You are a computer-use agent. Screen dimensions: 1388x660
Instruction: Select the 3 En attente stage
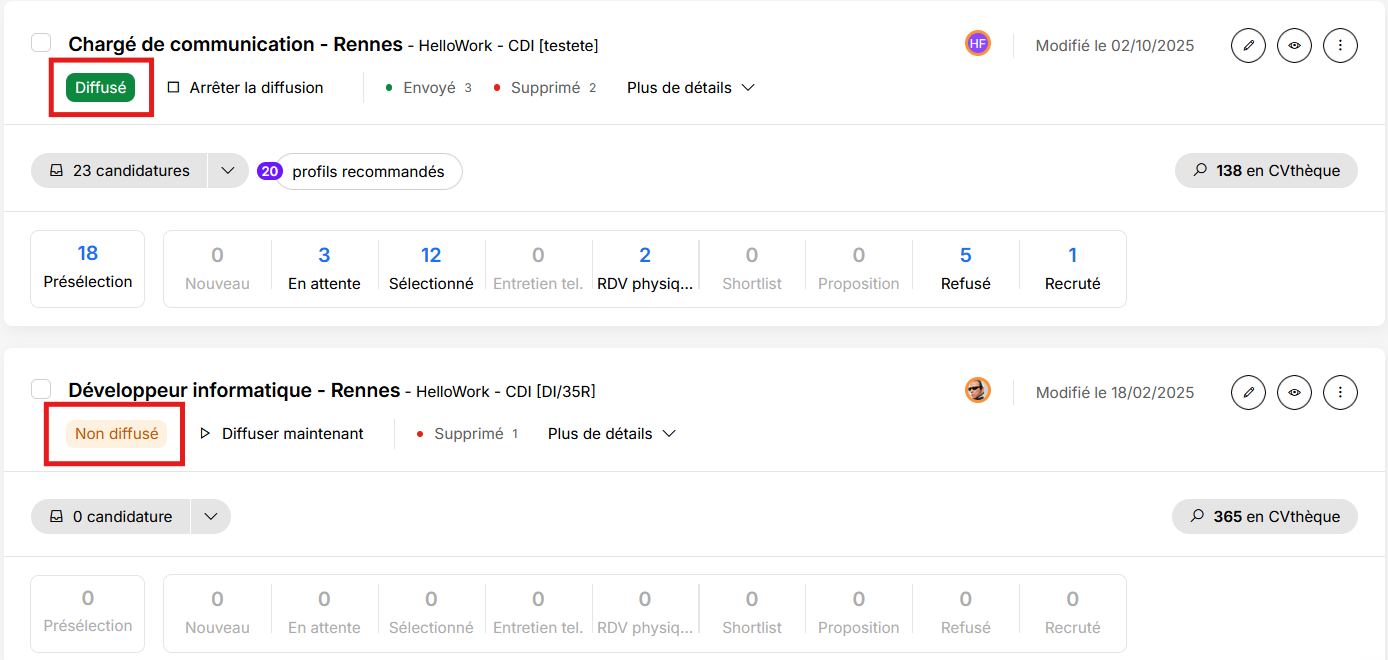coord(324,269)
